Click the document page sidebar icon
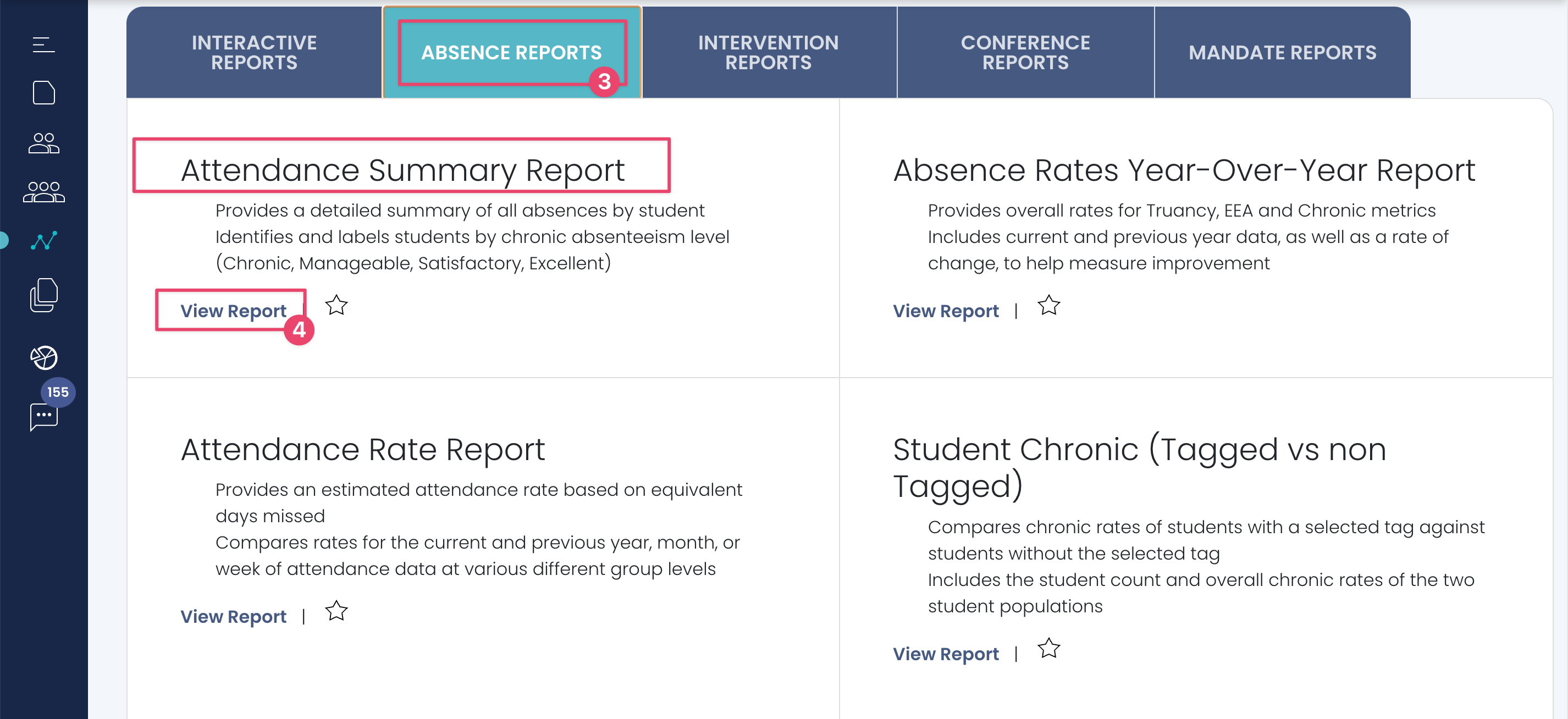Screen dimensions: 1568x719 pos(43,93)
